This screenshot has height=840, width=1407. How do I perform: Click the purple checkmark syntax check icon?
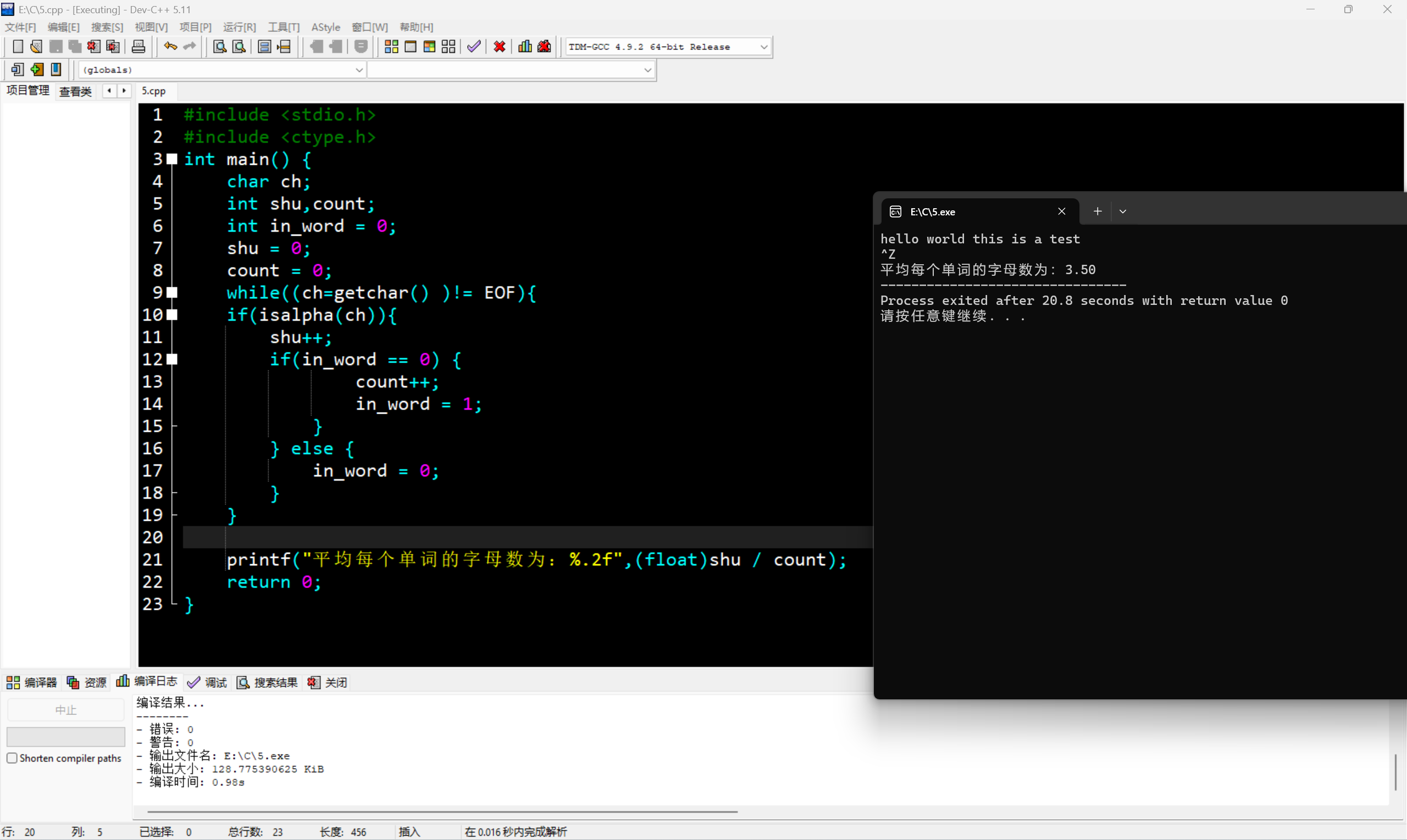474,46
